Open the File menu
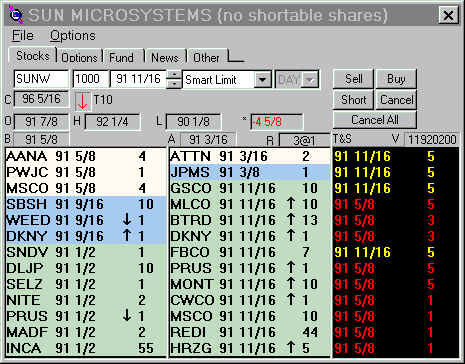465x364 pixels. 23,35
